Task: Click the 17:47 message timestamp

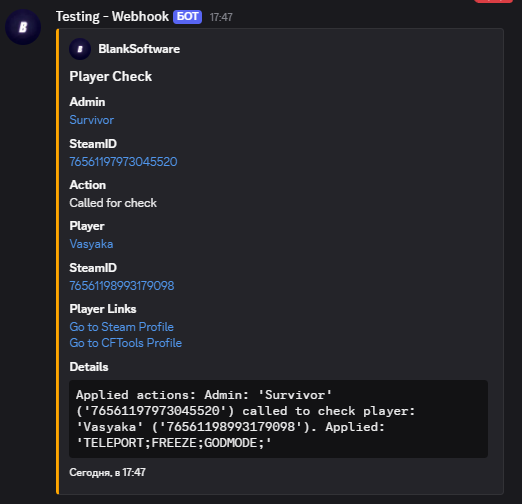Action: tap(221, 17)
